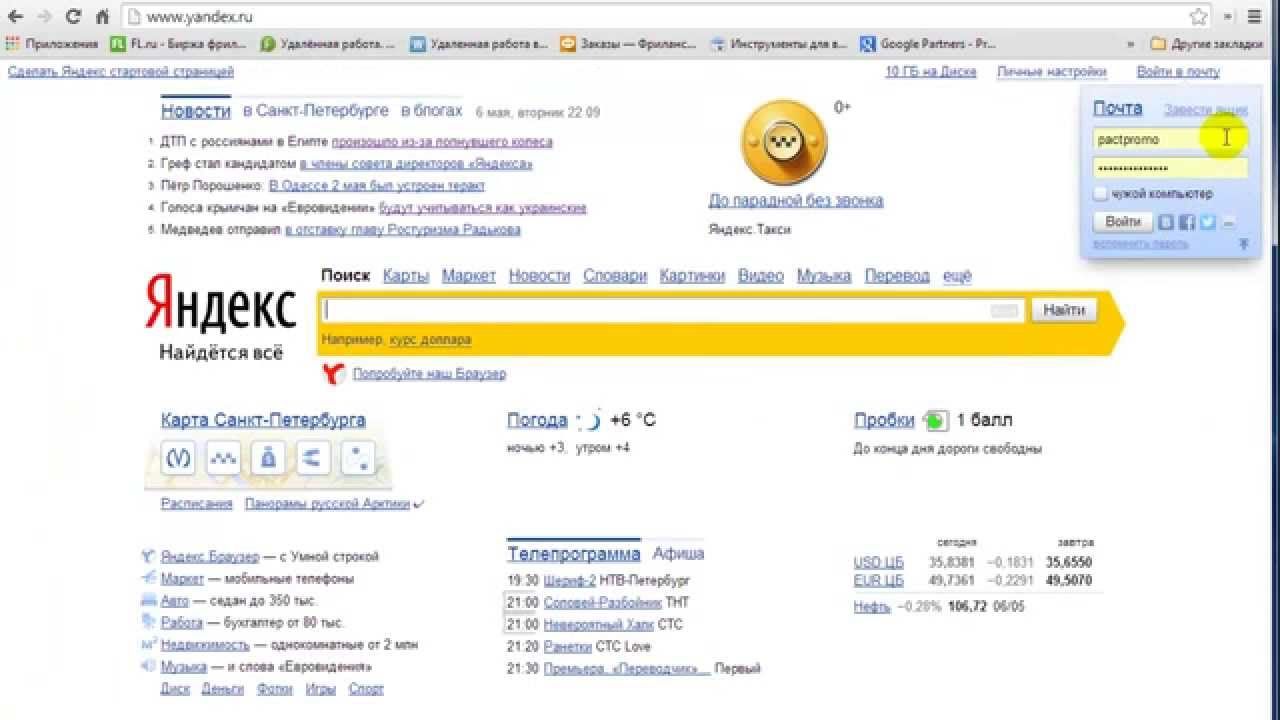
Task: Click the курс доллара example query
Action: (x=430, y=340)
